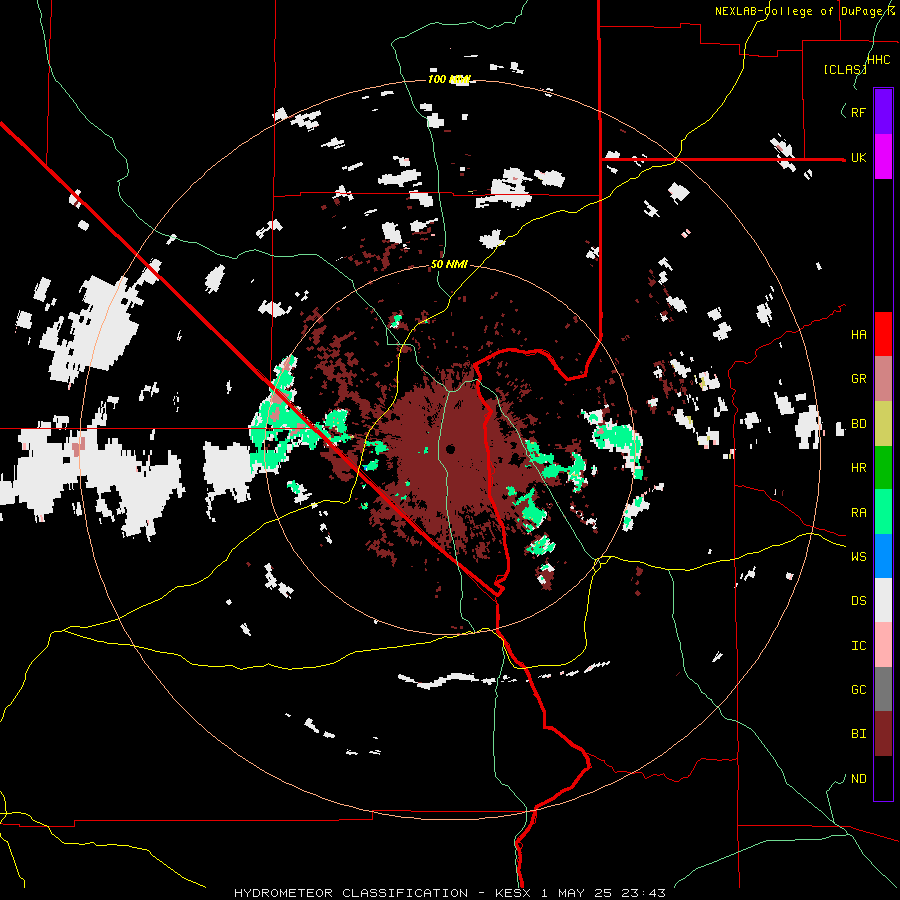Click the 100 NMI range ring label
This screenshot has width=900, height=900.
449,79
